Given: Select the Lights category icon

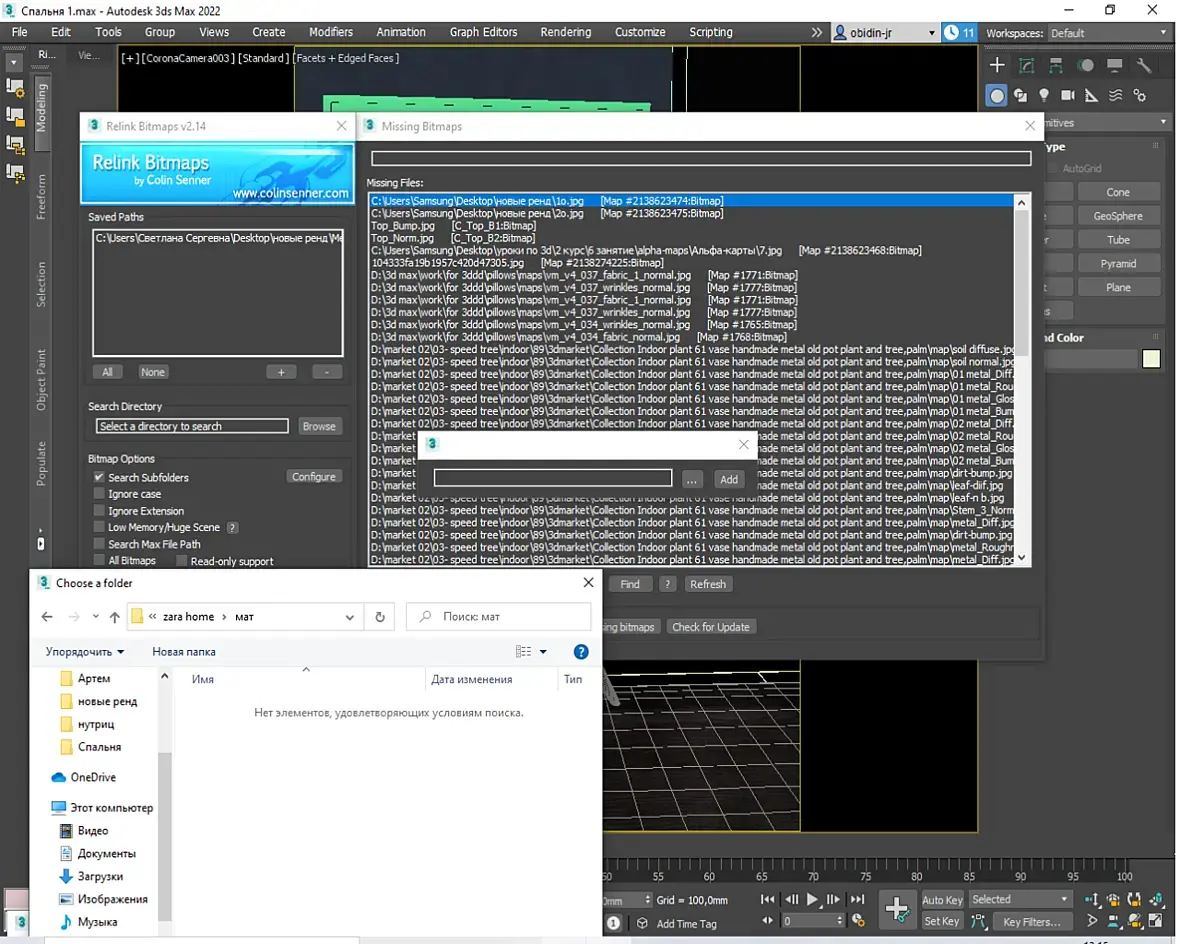Looking at the screenshot, I should (x=1044, y=96).
